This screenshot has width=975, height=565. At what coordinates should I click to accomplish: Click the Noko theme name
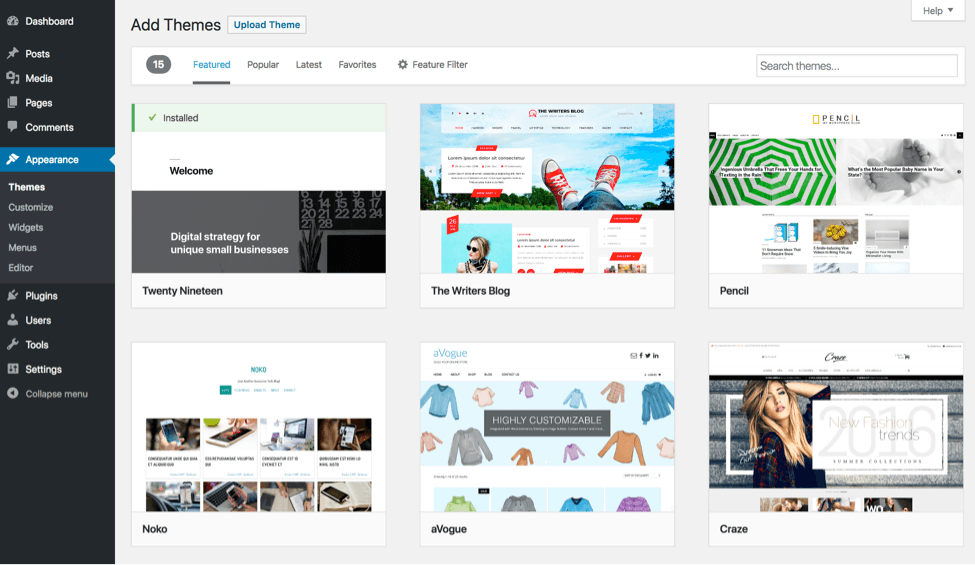154,529
